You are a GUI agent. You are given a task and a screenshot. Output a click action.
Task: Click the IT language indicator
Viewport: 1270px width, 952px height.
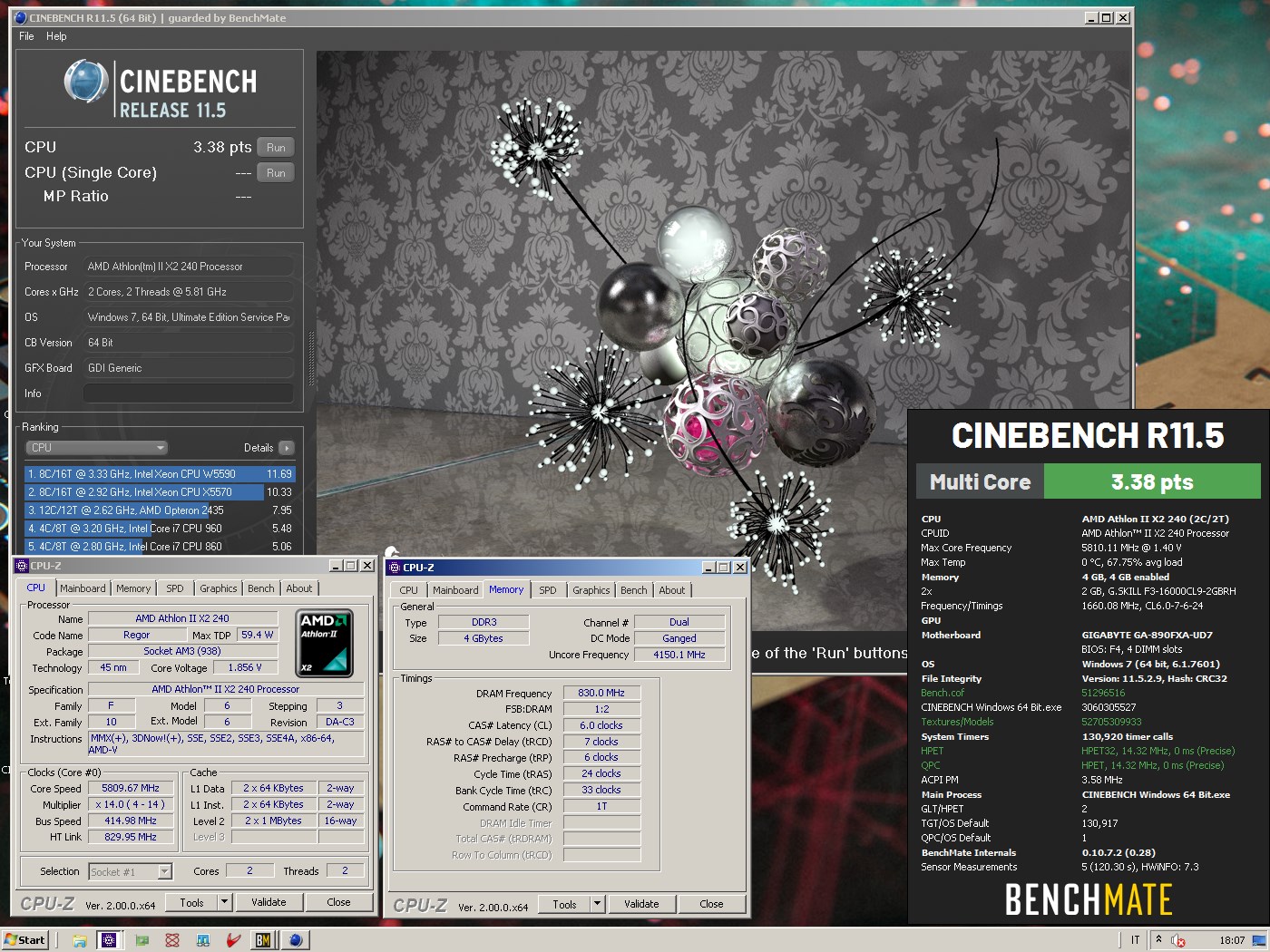coord(1135,940)
